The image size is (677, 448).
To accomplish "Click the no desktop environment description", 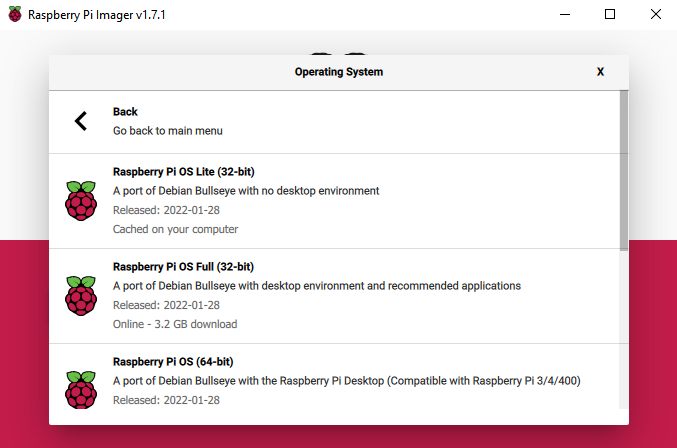I will [x=246, y=191].
